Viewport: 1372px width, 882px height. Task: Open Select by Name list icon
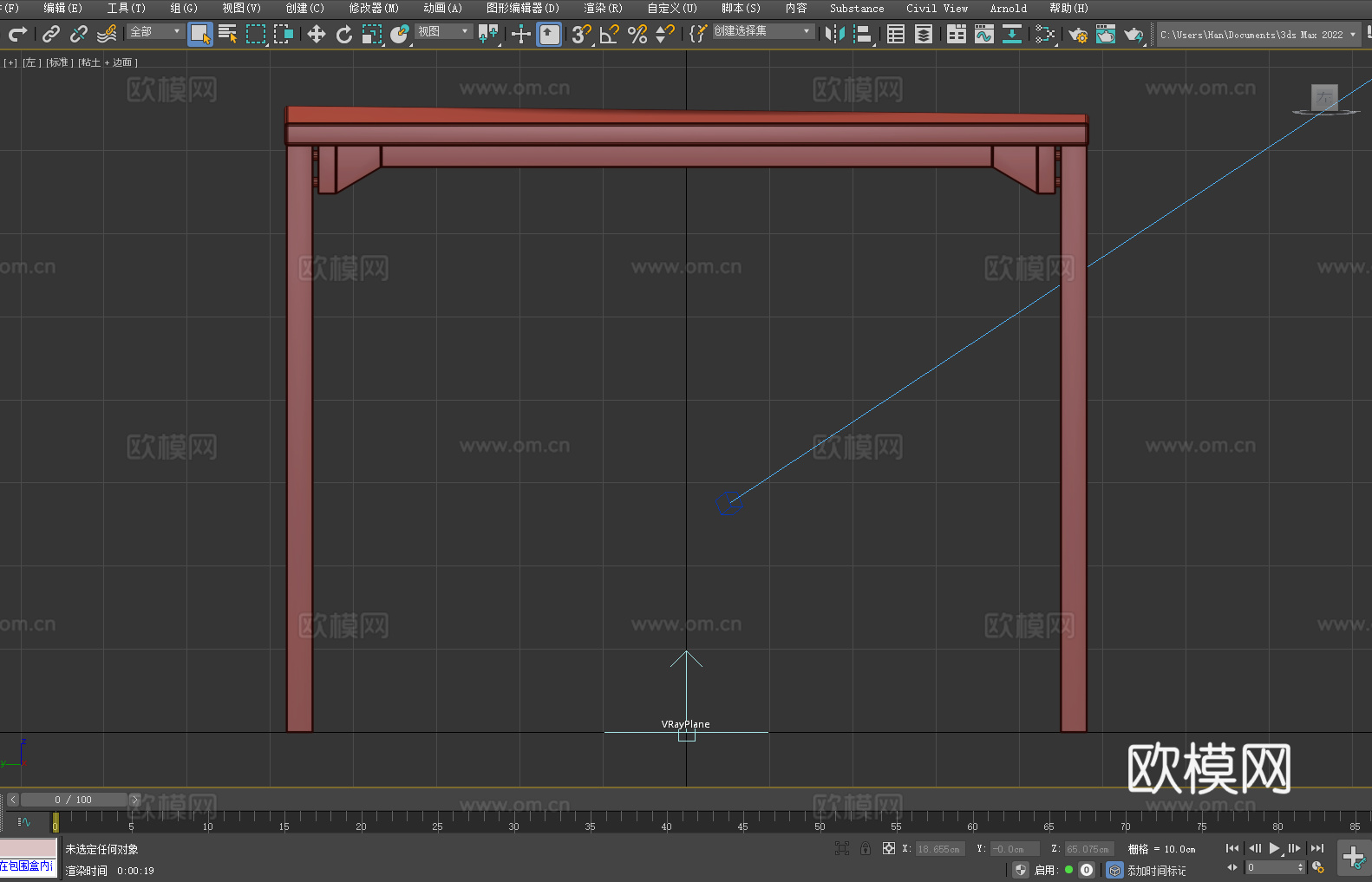point(228,34)
